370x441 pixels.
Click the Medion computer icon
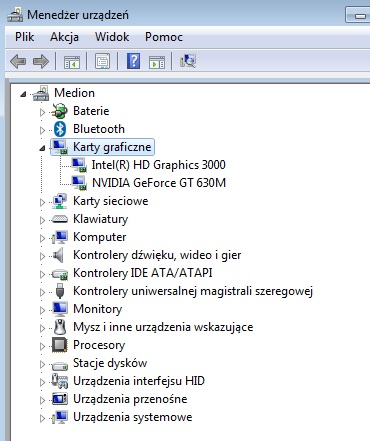41,93
